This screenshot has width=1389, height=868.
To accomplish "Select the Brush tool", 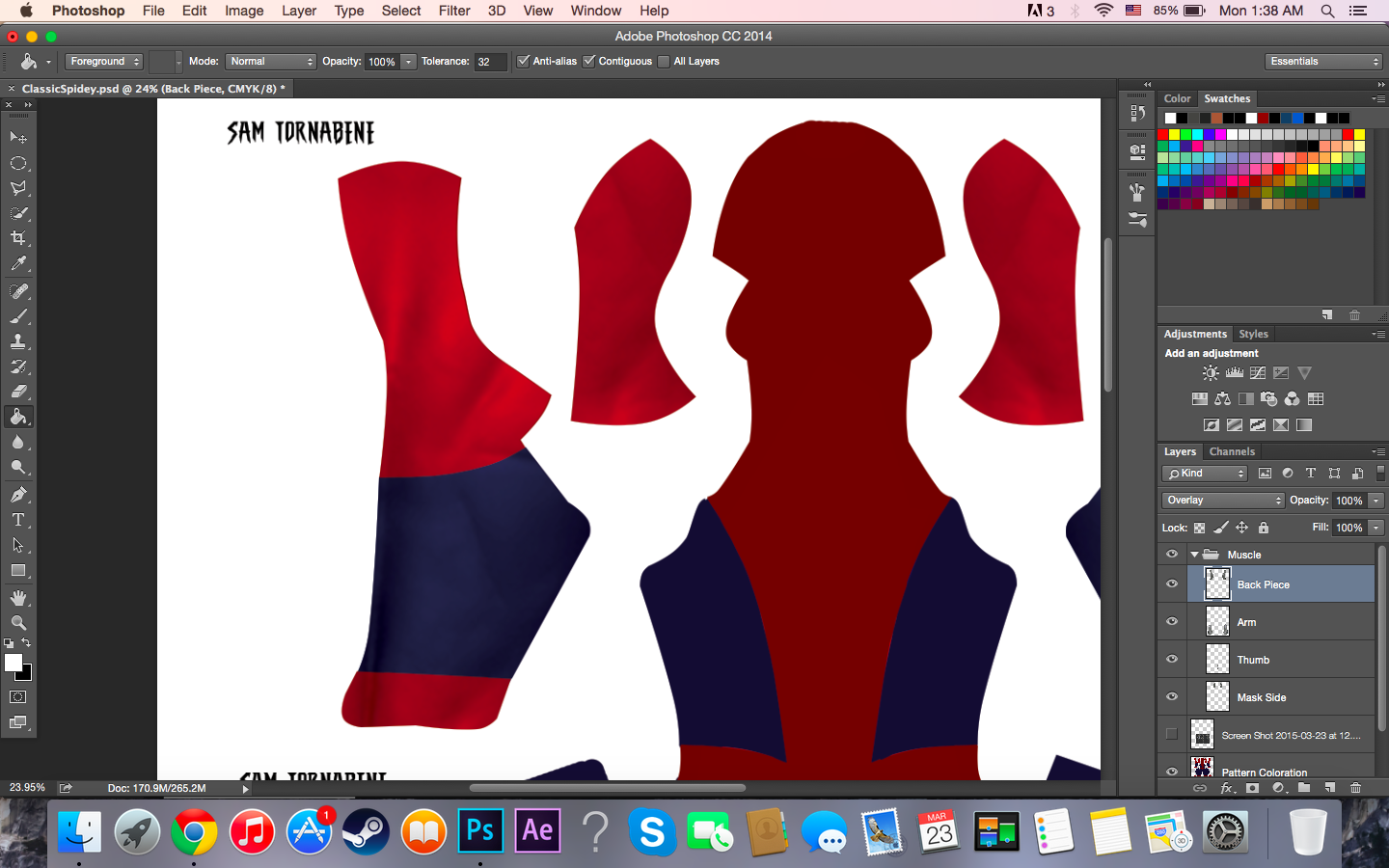I will [18, 316].
